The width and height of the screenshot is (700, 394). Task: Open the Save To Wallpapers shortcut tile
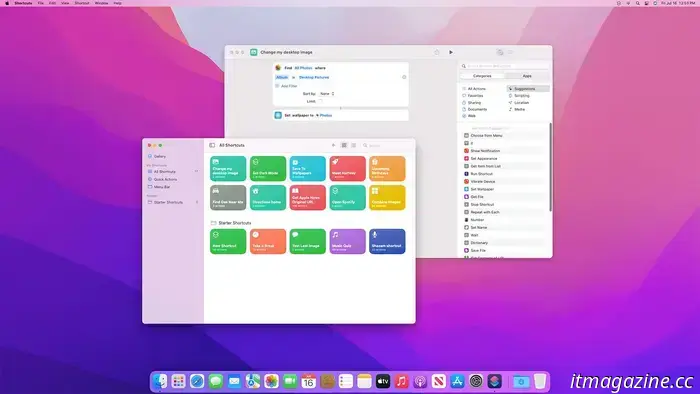click(308, 169)
